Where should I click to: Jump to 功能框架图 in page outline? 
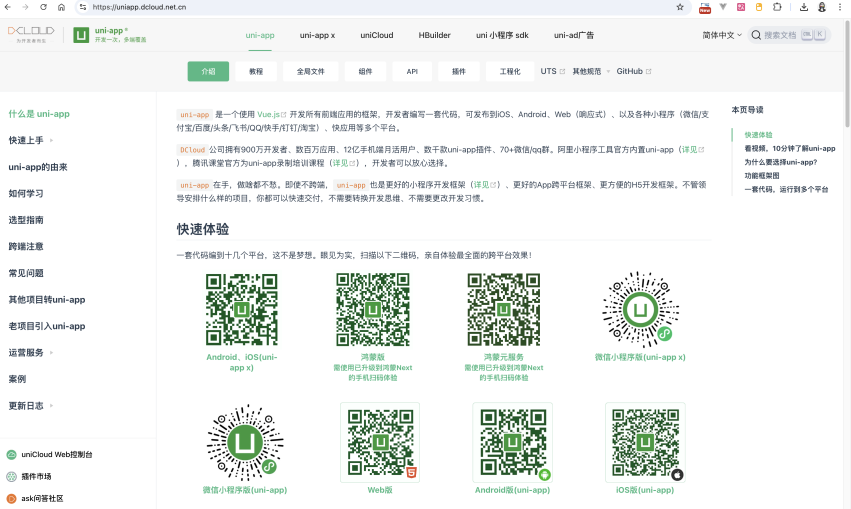765,175
